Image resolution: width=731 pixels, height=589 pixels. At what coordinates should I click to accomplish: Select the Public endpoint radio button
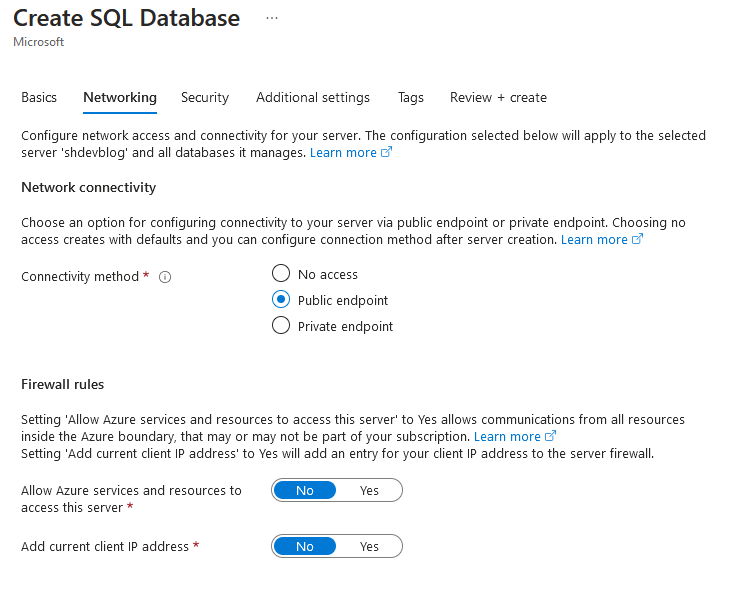point(281,299)
